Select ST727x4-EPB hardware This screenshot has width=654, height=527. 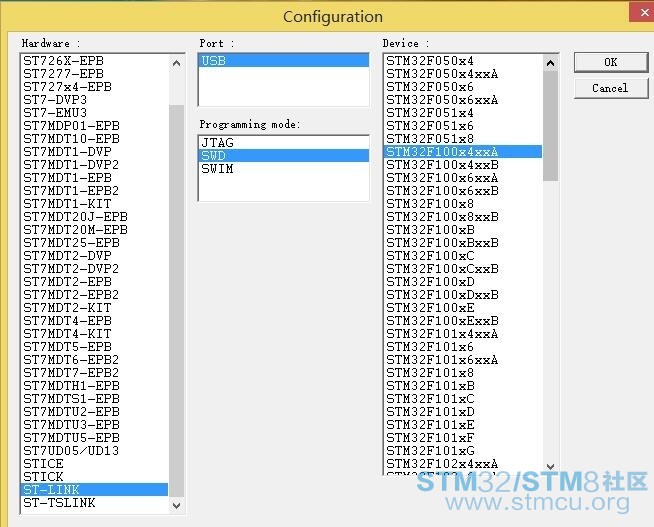pos(94,87)
